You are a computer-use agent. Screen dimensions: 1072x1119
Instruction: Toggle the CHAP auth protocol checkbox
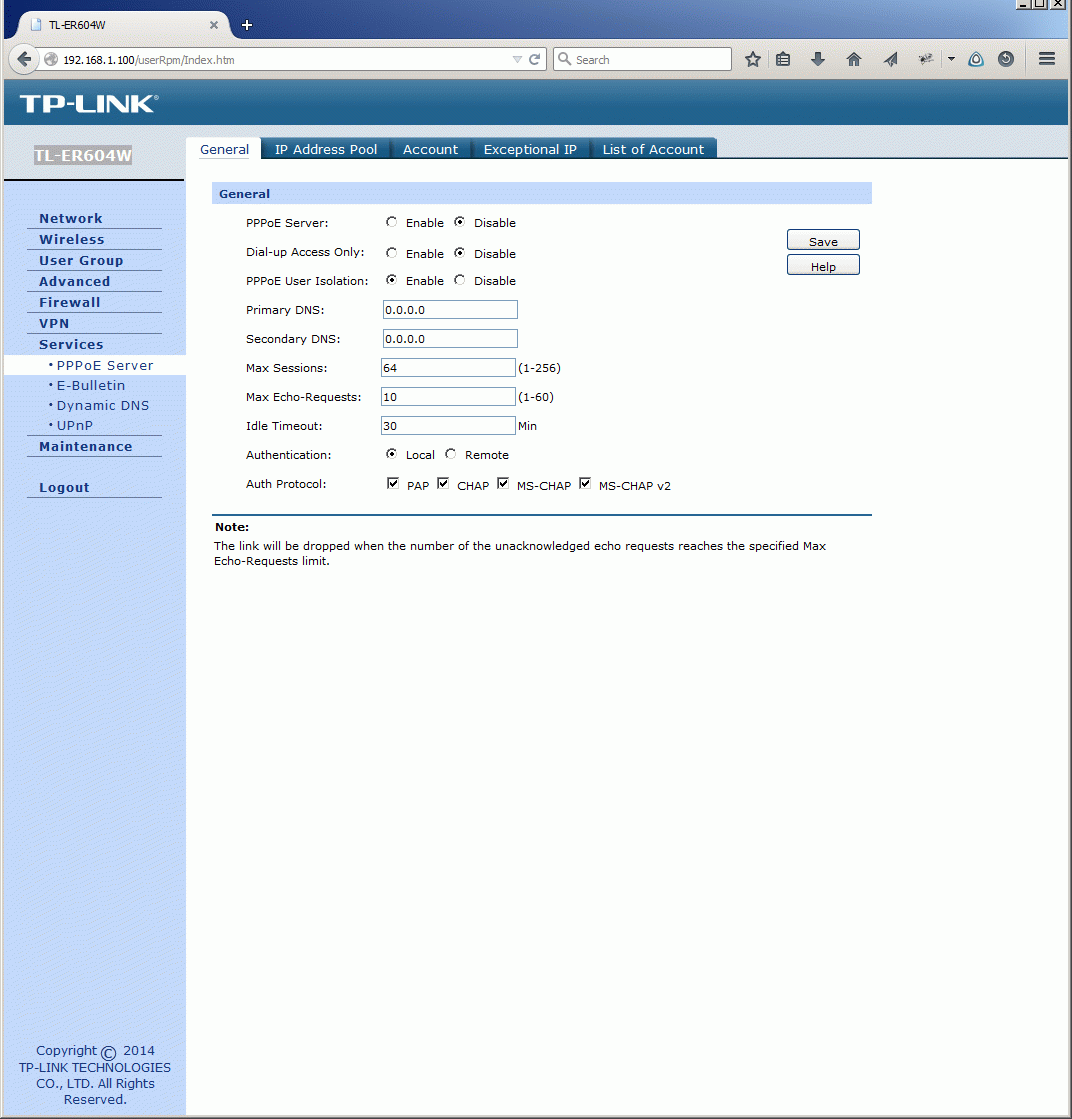coord(443,484)
